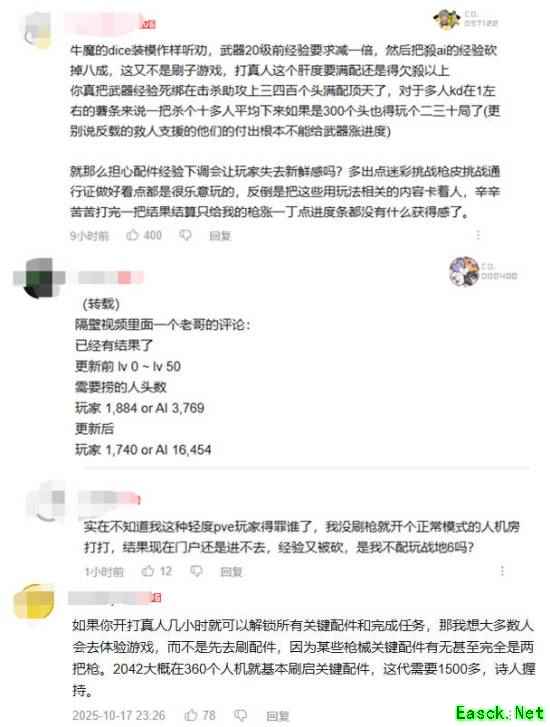Open the three-dot menu on first comment
Viewport: 550px width, 727px height.
click(x=478, y=235)
